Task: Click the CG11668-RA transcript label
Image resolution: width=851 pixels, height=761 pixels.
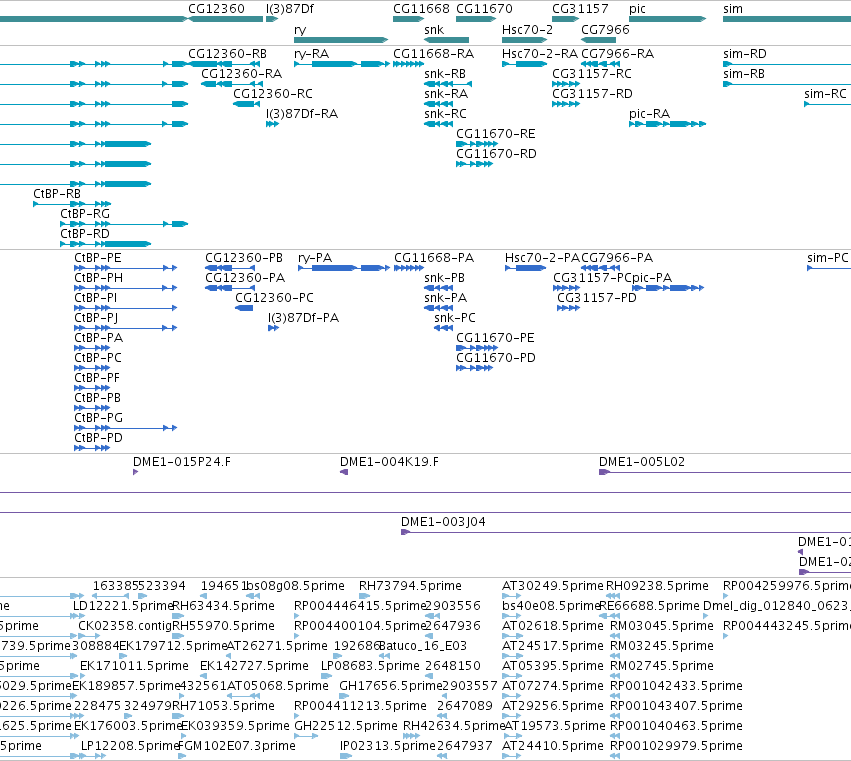Action: point(433,54)
